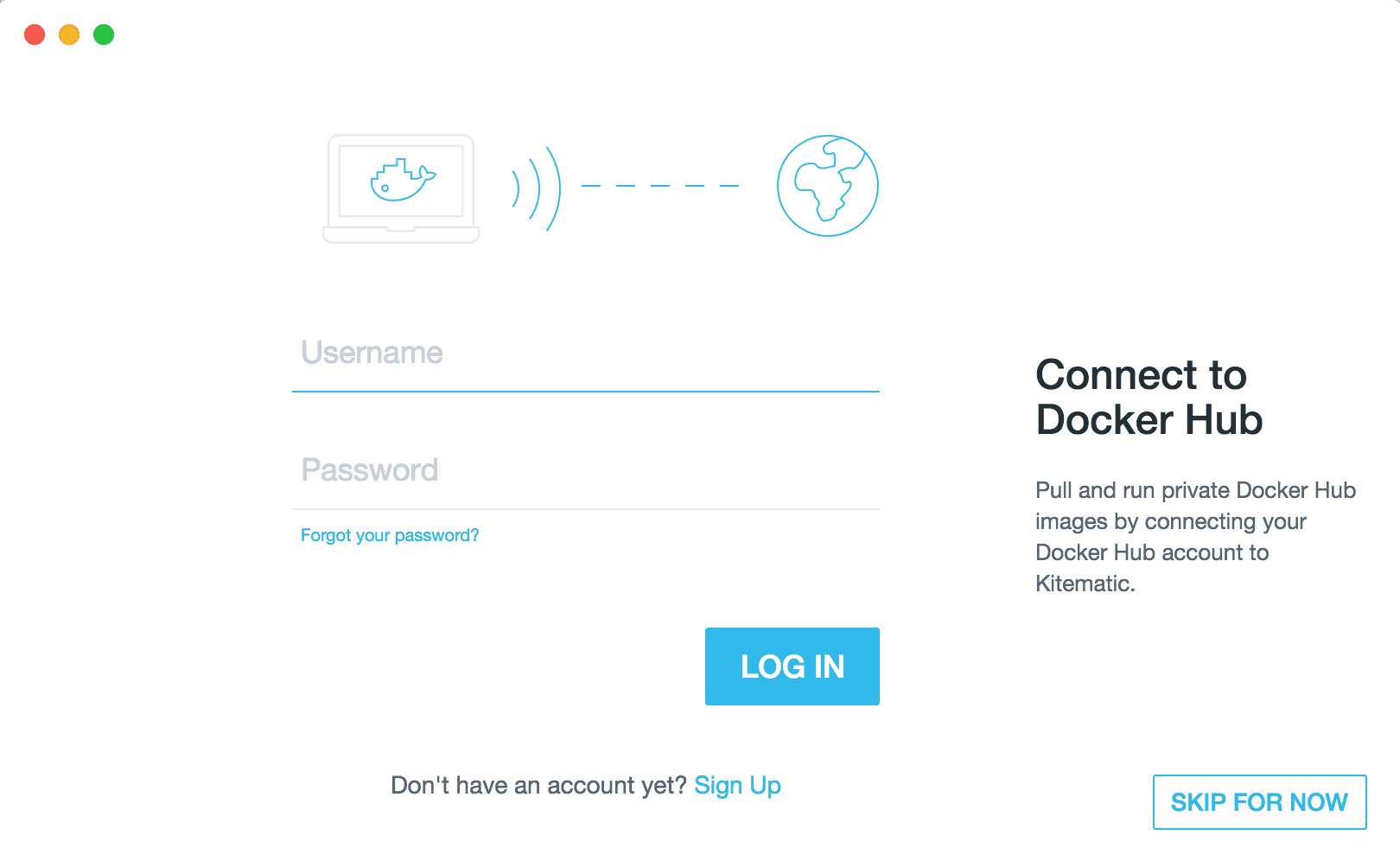This screenshot has height=861, width=1400.
Task: Click the dashed connection line graphic
Action: pos(660,186)
